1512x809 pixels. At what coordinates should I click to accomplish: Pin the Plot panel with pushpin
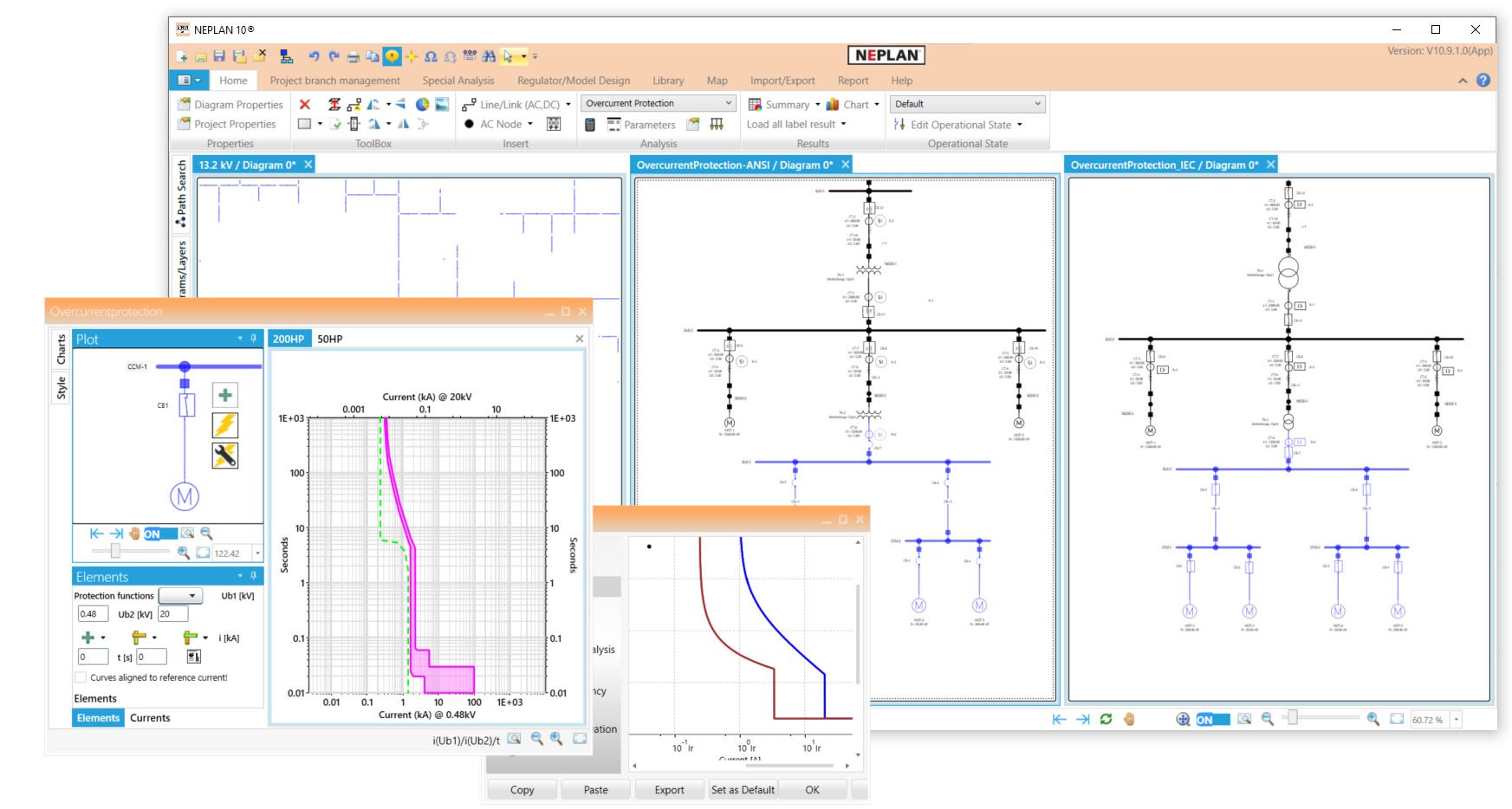click(x=254, y=339)
